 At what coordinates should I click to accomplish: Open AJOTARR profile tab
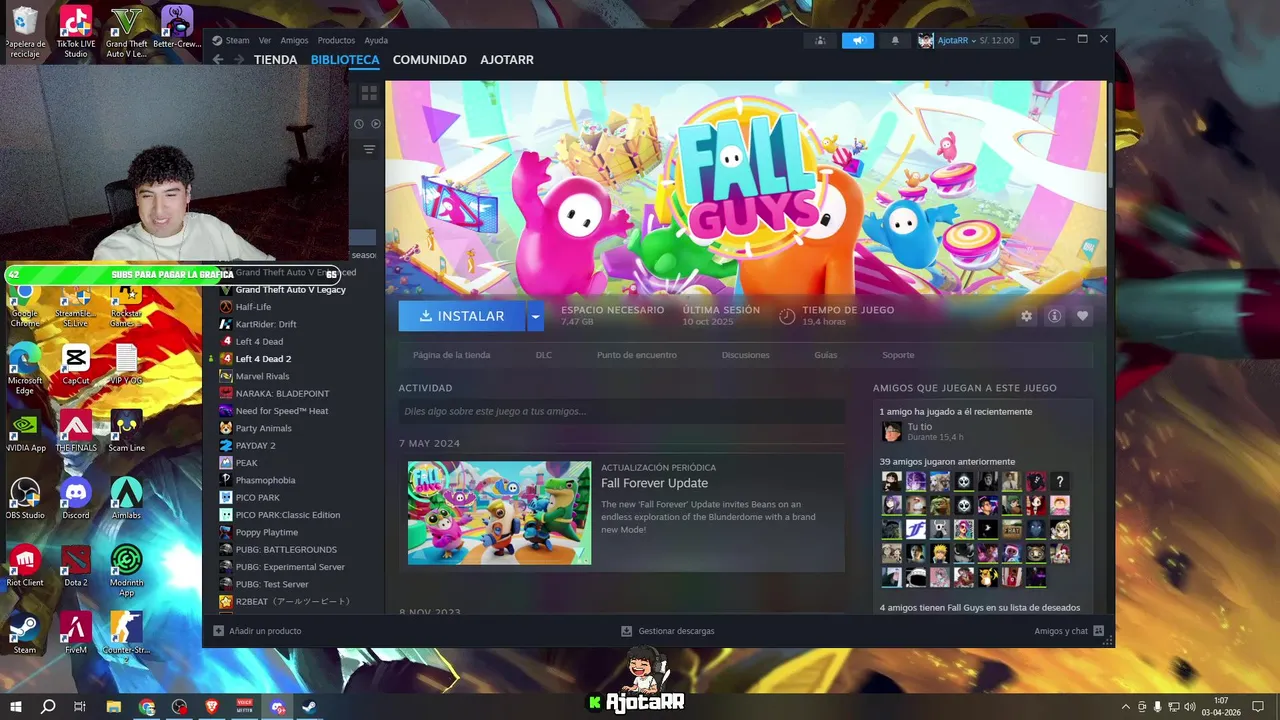click(507, 60)
